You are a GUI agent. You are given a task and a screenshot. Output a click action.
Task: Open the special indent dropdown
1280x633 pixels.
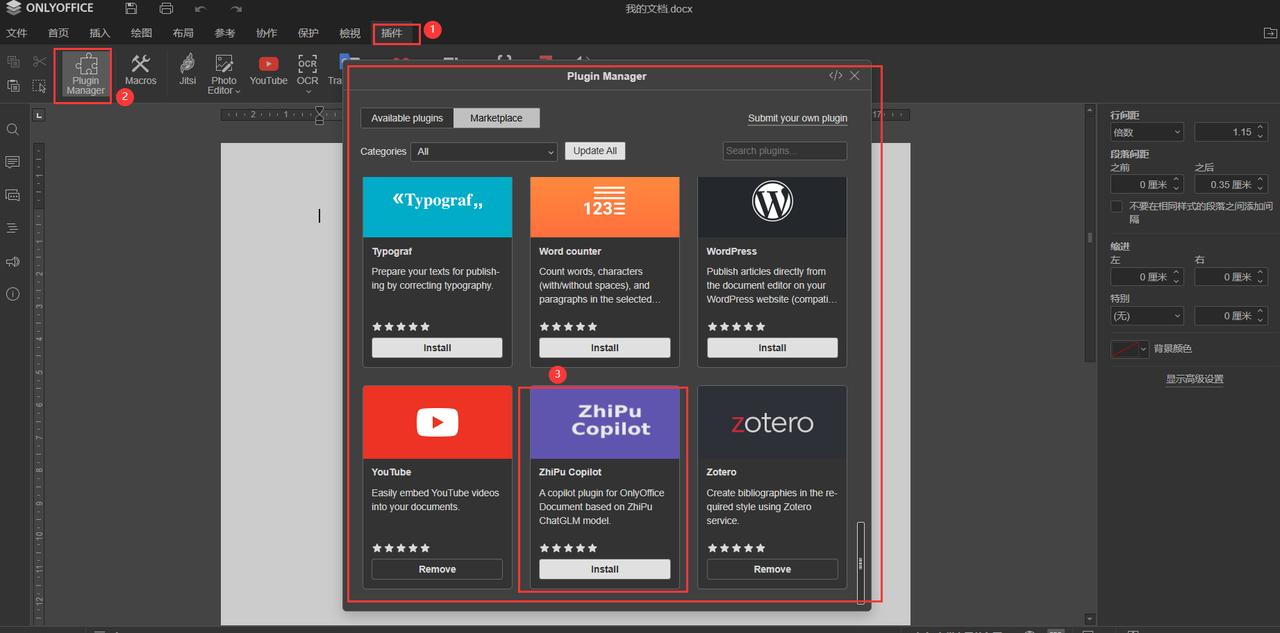pyautogui.click(x=1147, y=316)
